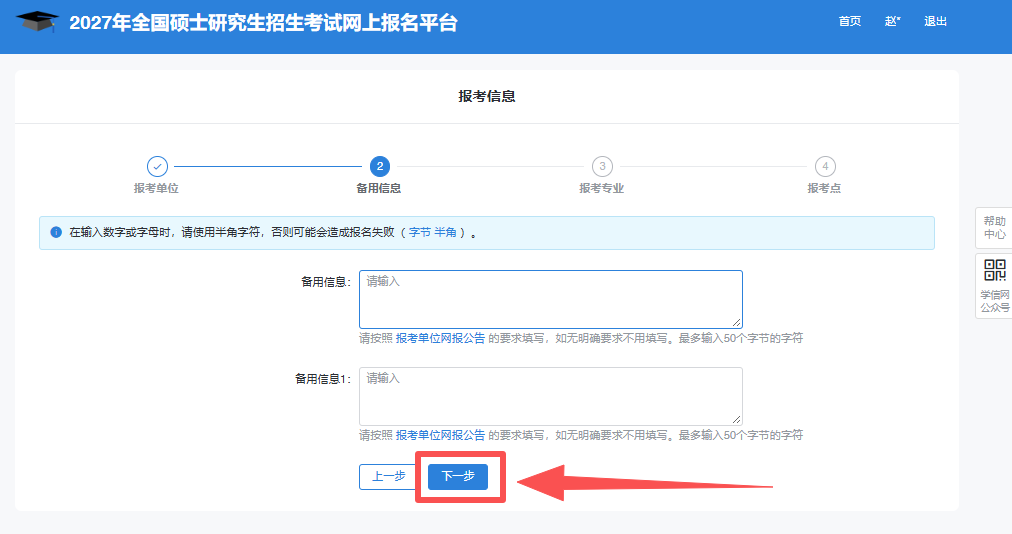Click the 上一步 button
The image size is (1012, 534).
[388, 477]
